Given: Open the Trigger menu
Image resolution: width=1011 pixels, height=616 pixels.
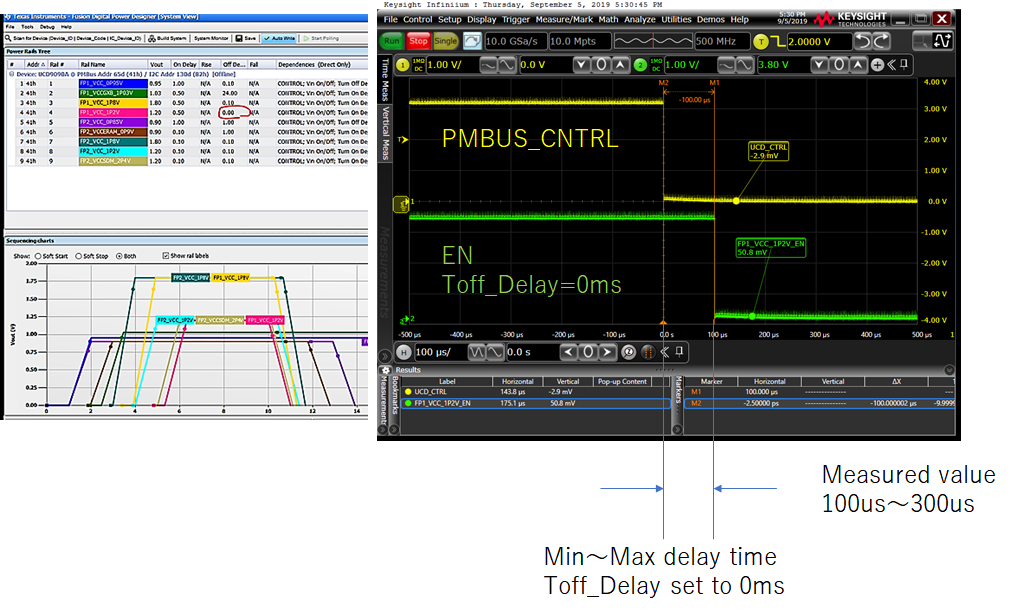Looking at the screenshot, I should tap(516, 19).
